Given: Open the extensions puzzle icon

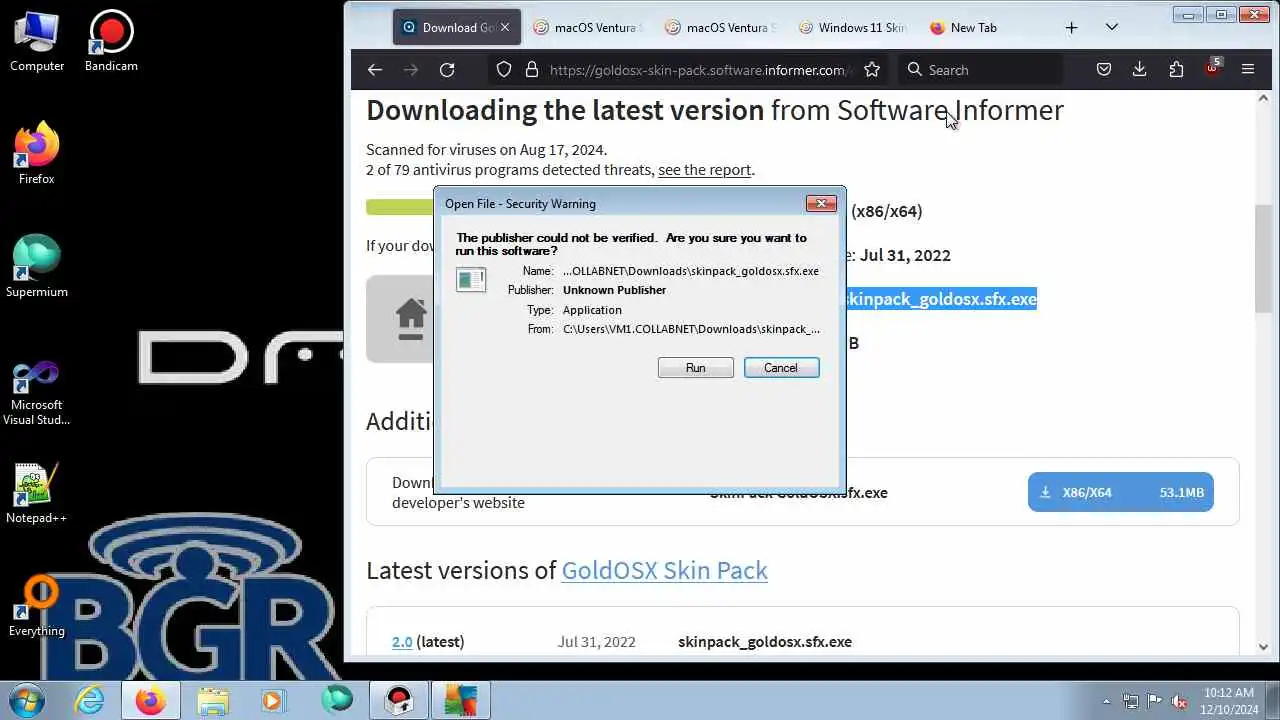Looking at the screenshot, I should pos(1176,70).
